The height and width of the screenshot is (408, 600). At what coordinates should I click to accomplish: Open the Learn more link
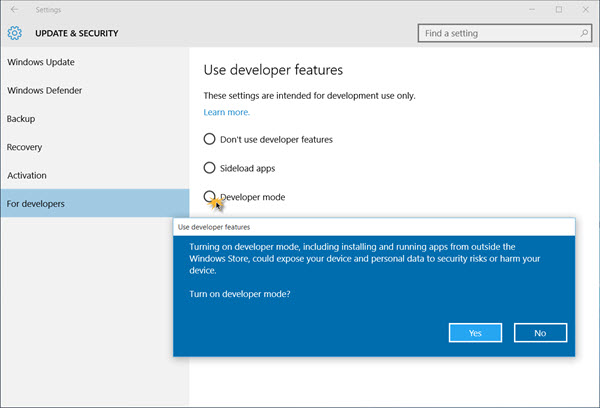point(227,112)
